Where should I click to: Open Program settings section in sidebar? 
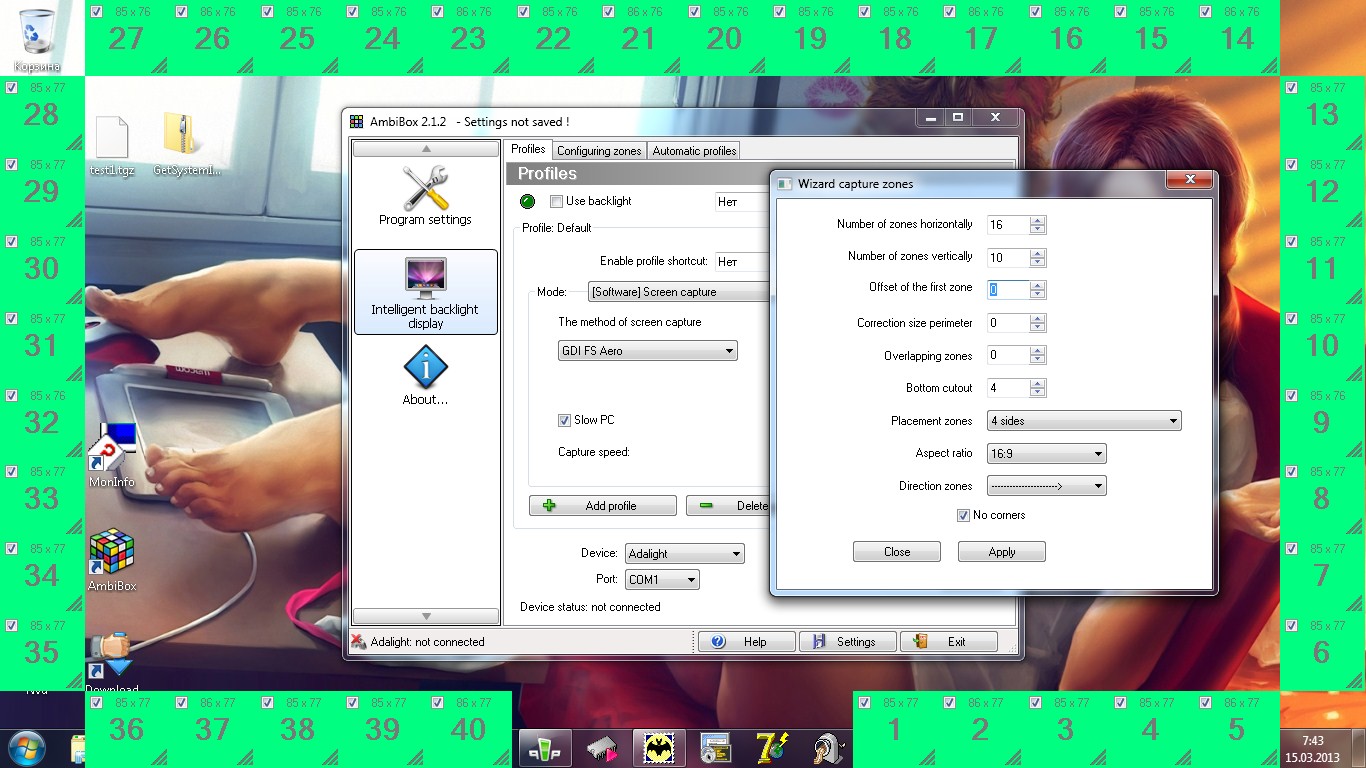pos(425,195)
